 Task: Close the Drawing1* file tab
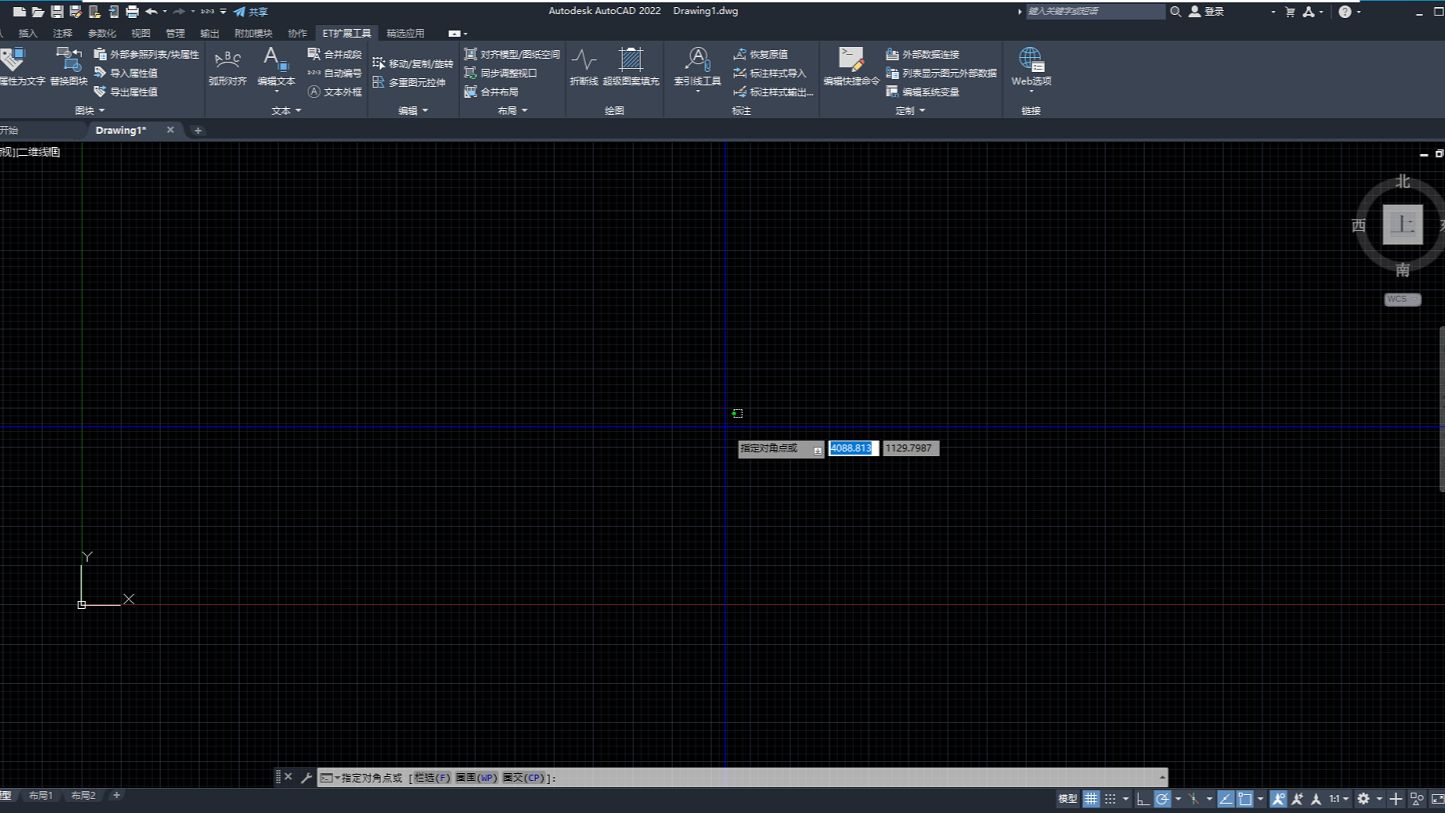click(x=170, y=130)
